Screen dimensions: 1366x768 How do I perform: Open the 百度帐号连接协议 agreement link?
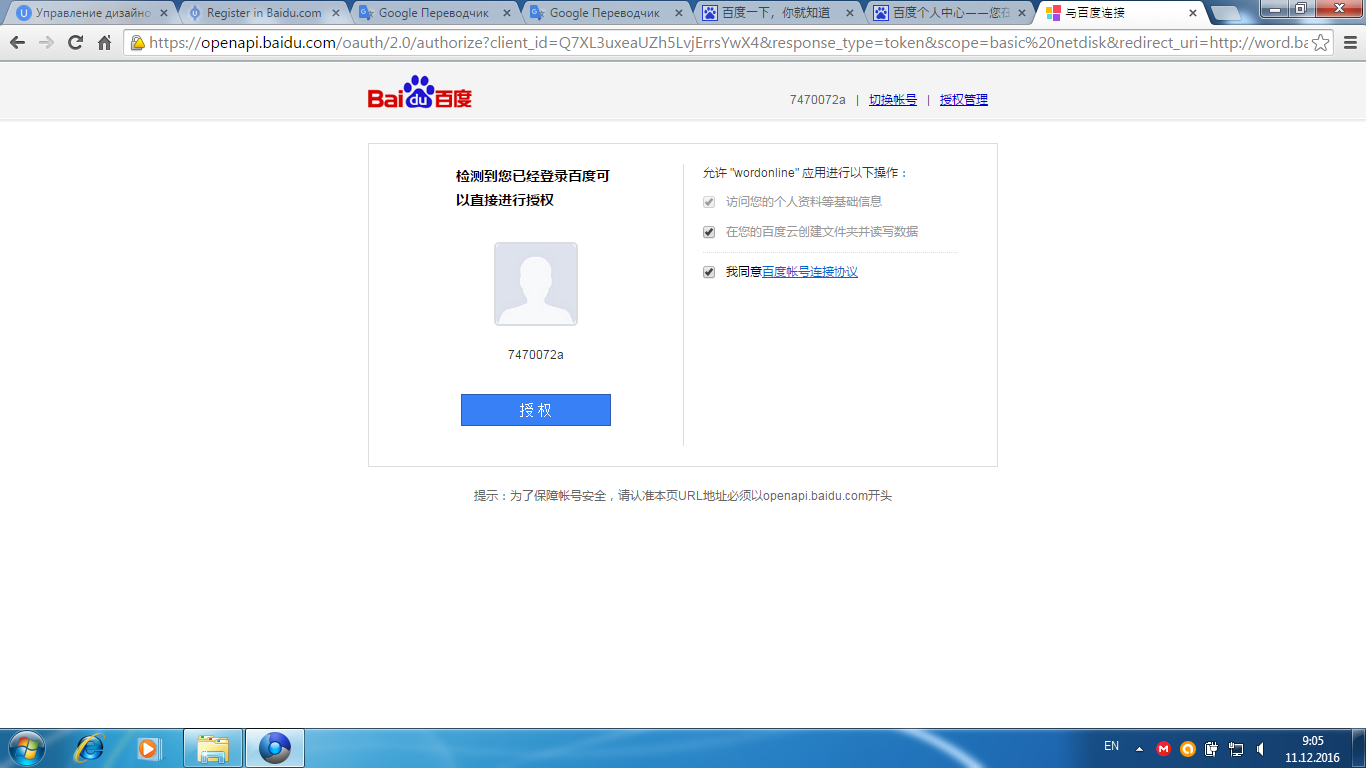tap(810, 272)
